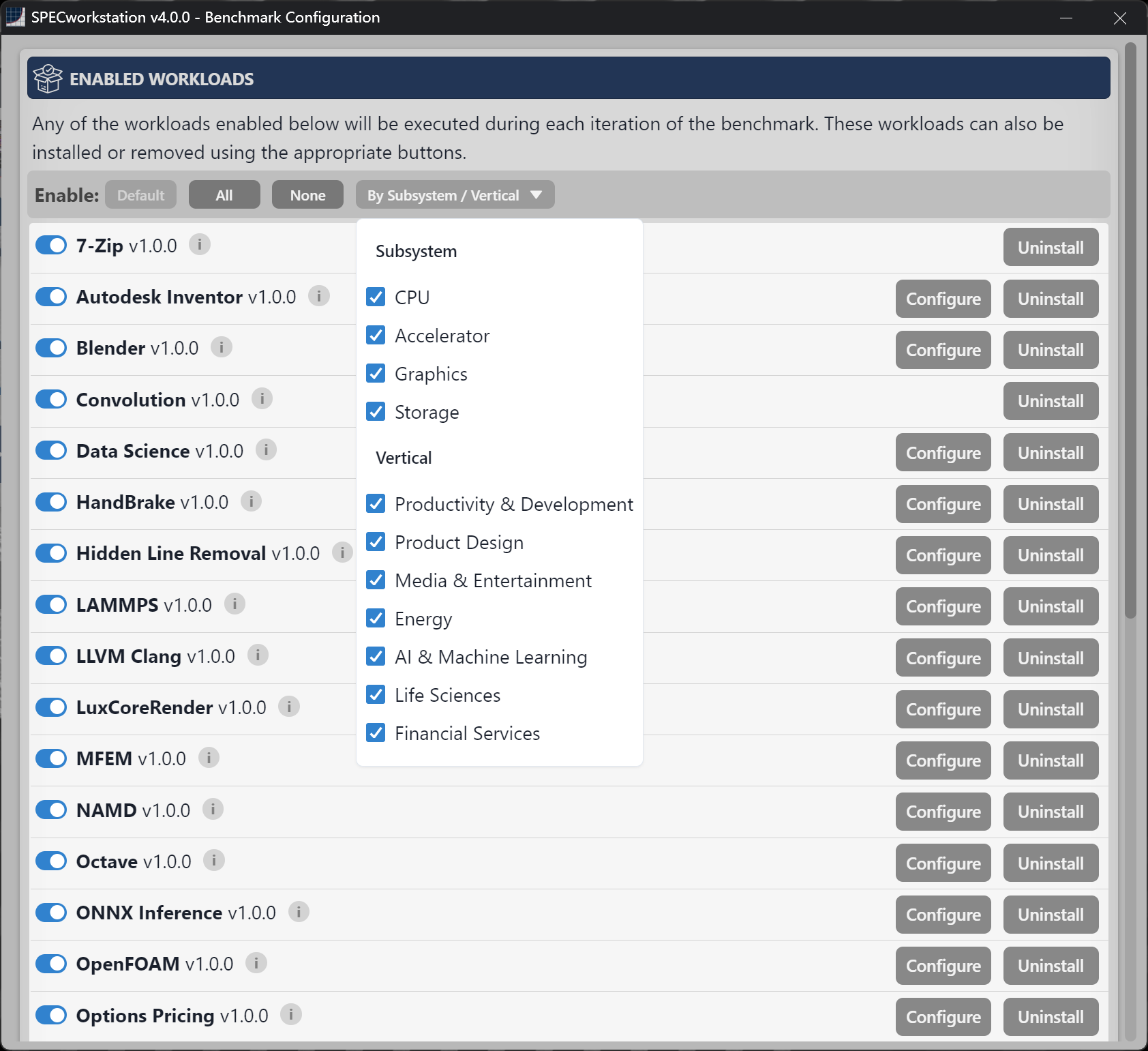Open Configure for Data Science

(943, 452)
